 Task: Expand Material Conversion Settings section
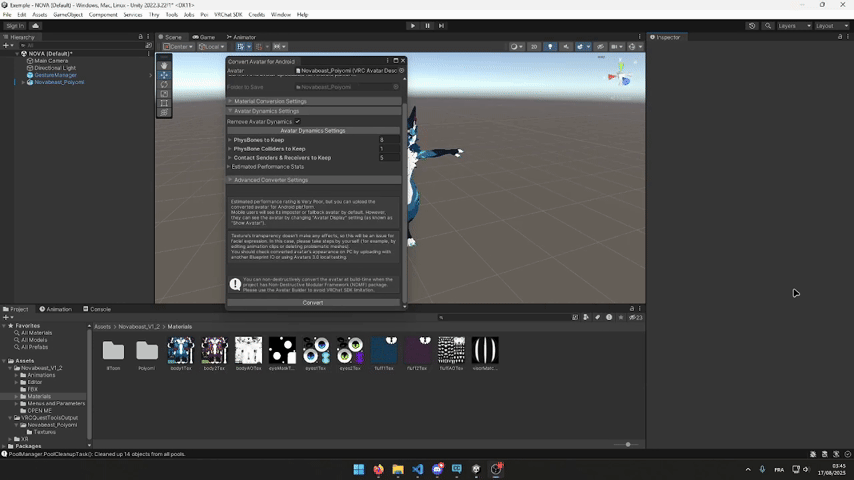click(270, 101)
